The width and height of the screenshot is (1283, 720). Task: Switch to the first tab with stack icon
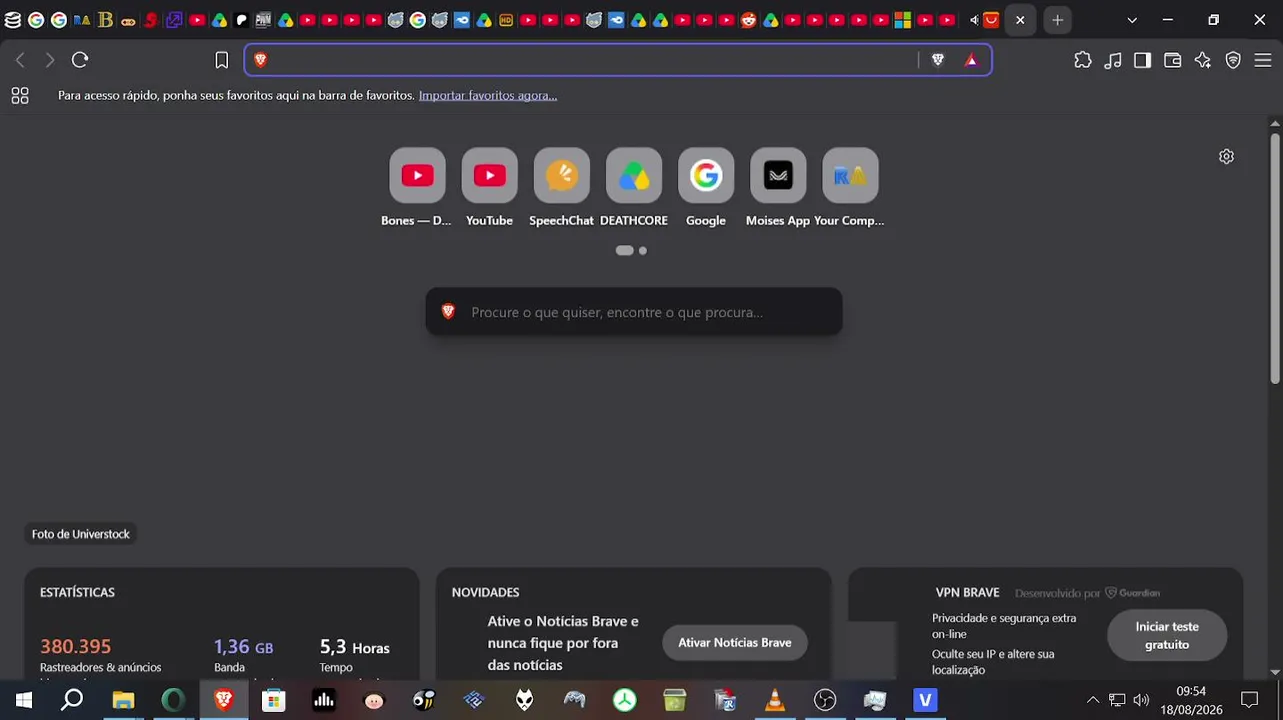point(13,20)
